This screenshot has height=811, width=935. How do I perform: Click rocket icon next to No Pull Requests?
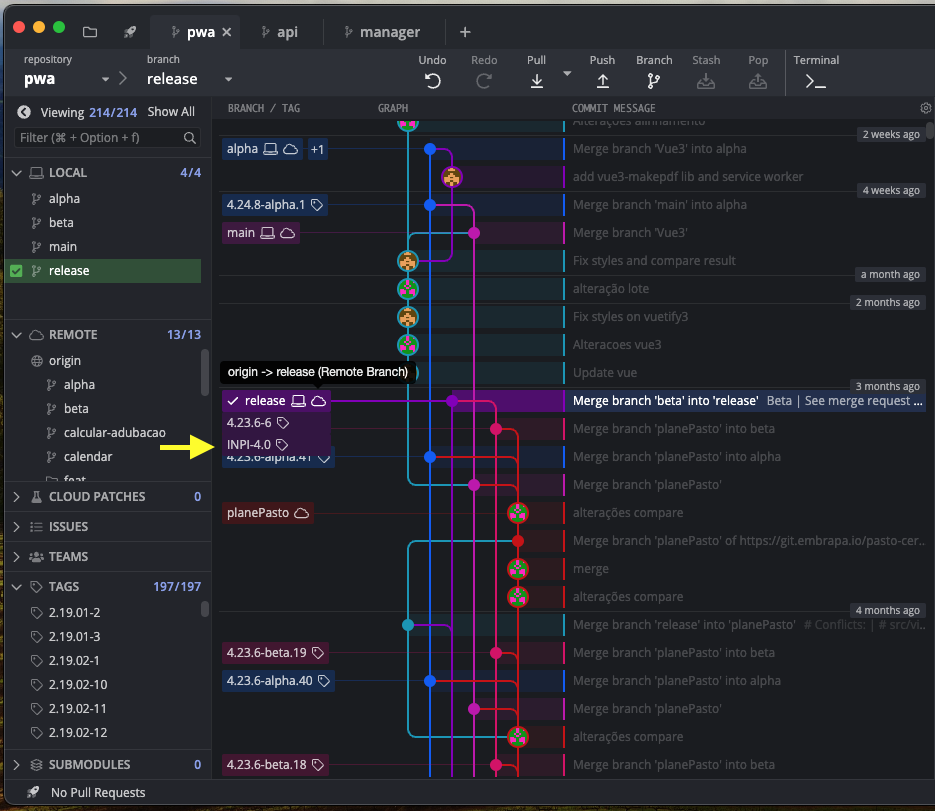33,792
